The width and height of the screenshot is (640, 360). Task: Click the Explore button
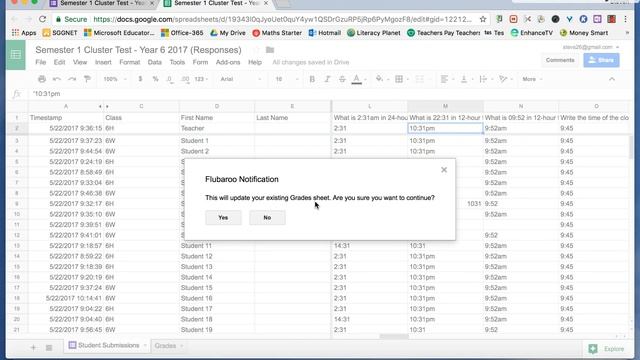tap(607, 349)
